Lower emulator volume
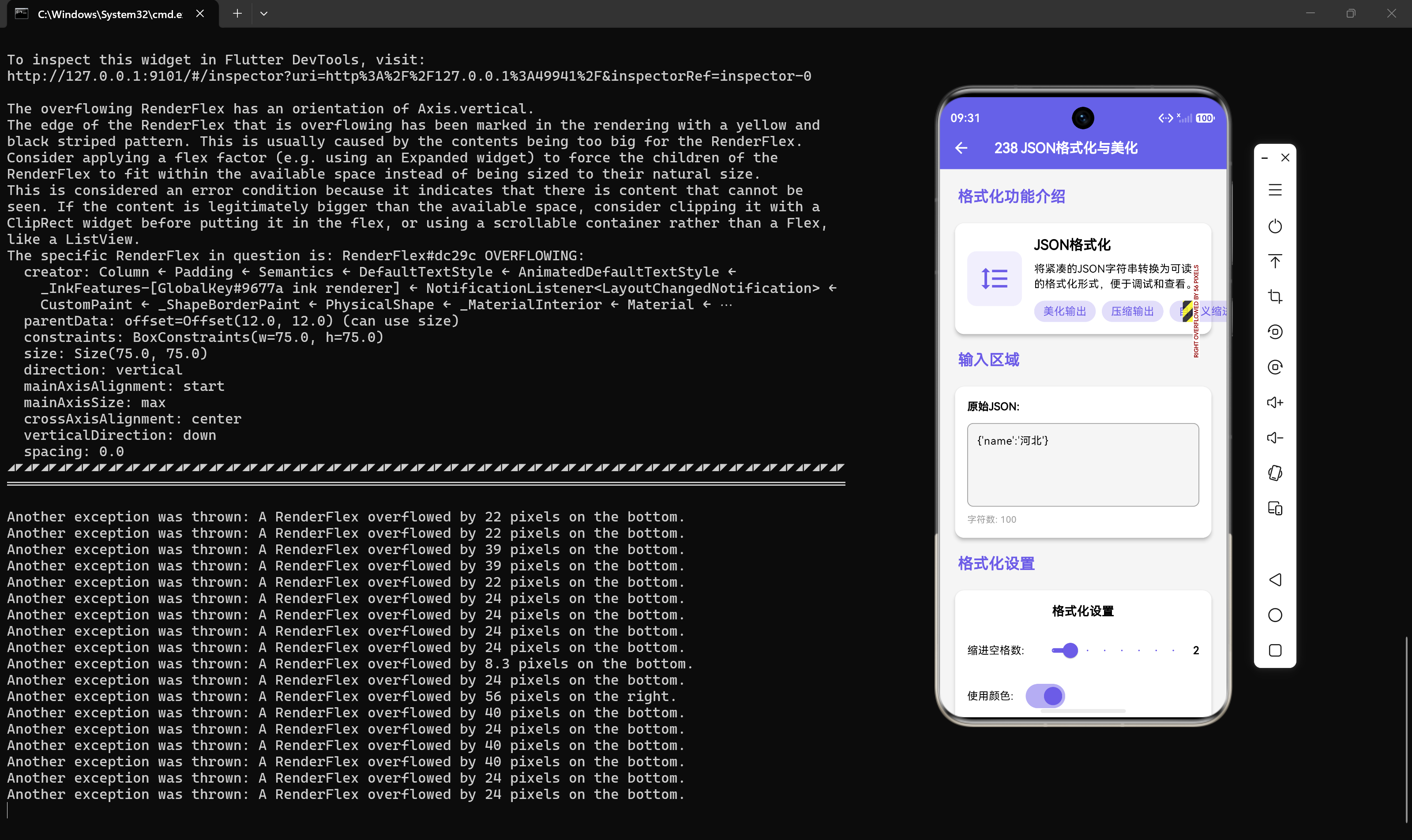The height and width of the screenshot is (840, 1412). (x=1275, y=438)
